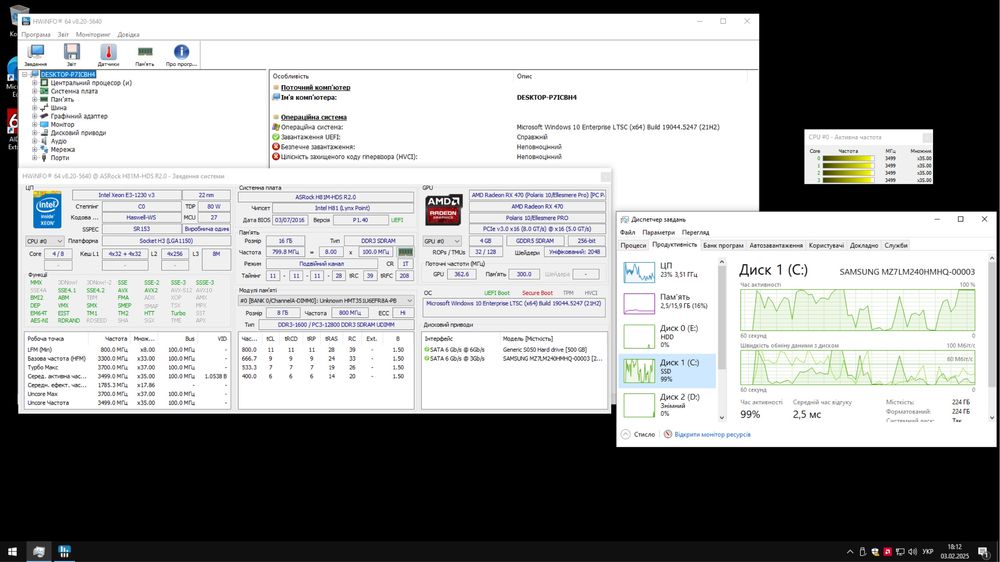
Task: Expand the Дискові приводи tree node
Action: tap(34, 133)
